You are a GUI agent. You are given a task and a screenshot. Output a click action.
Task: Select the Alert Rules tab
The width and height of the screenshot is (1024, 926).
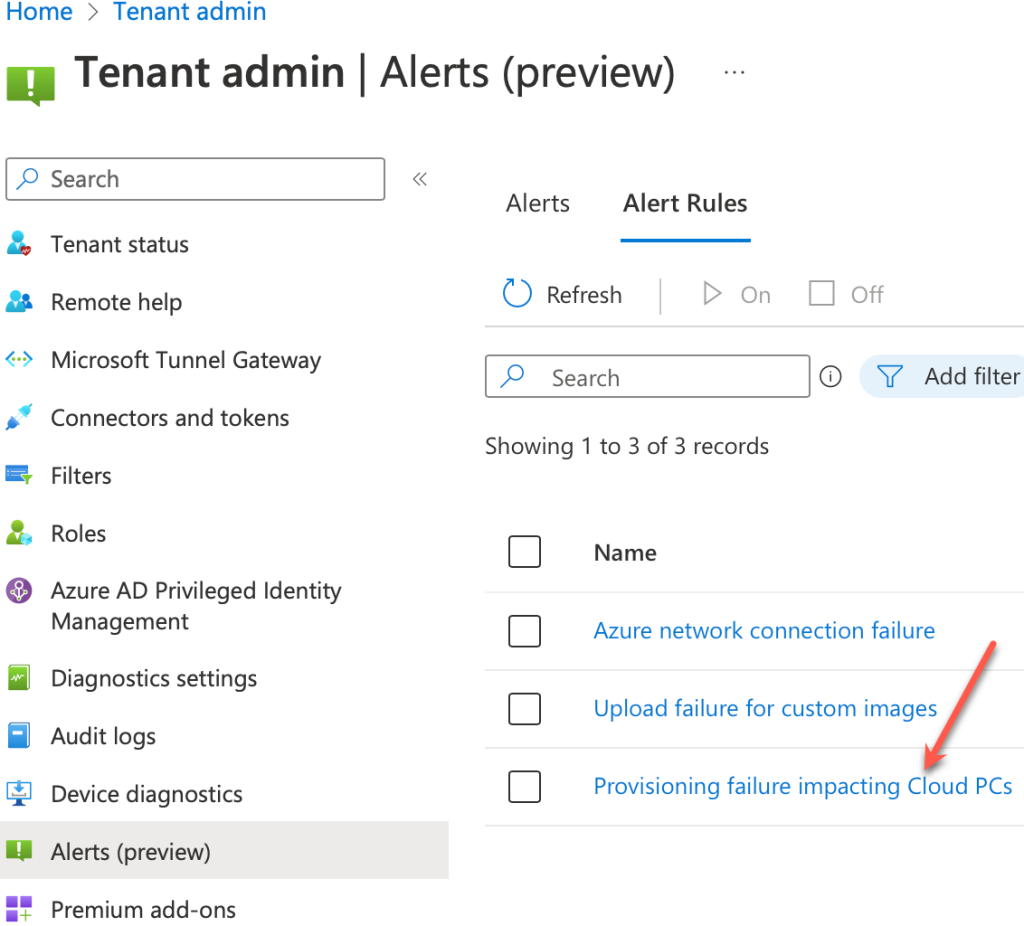pos(685,204)
